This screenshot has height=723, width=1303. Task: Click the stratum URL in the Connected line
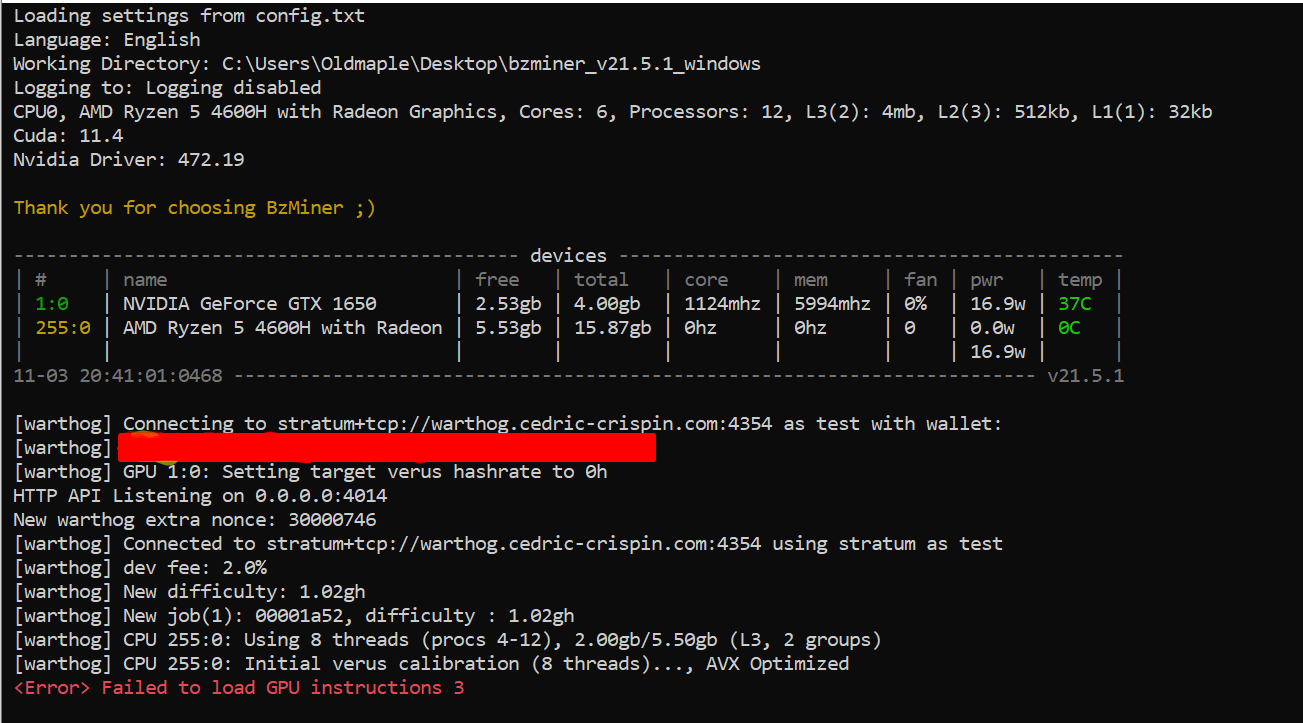coord(514,544)
